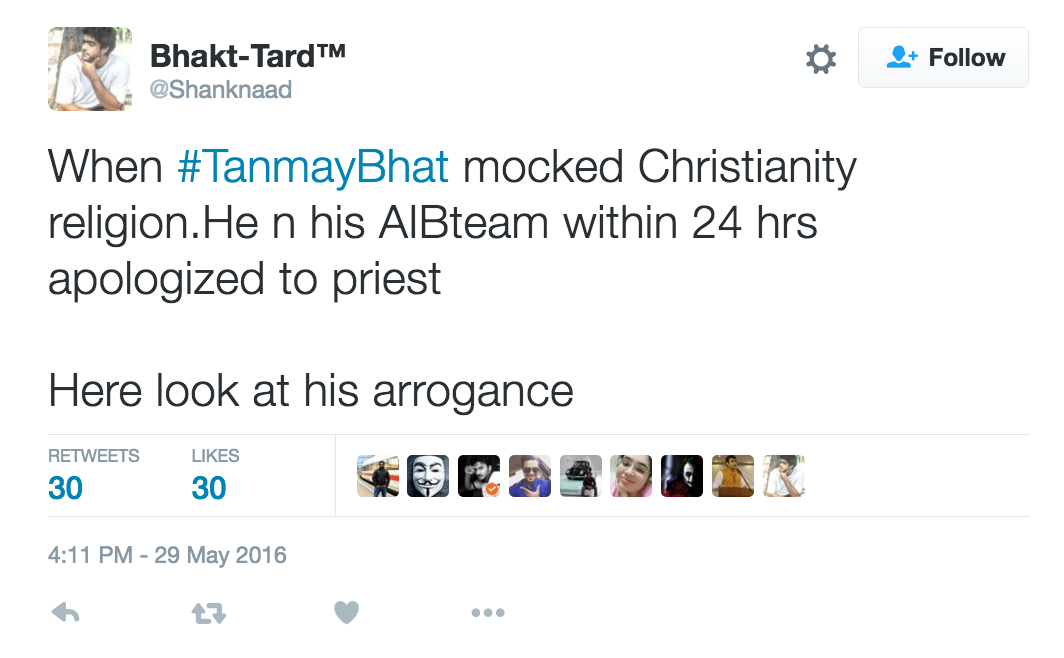1064x658 pixels.
Task: Click the Guy Fawkes mask avatar
Action: tap(428, 477)
